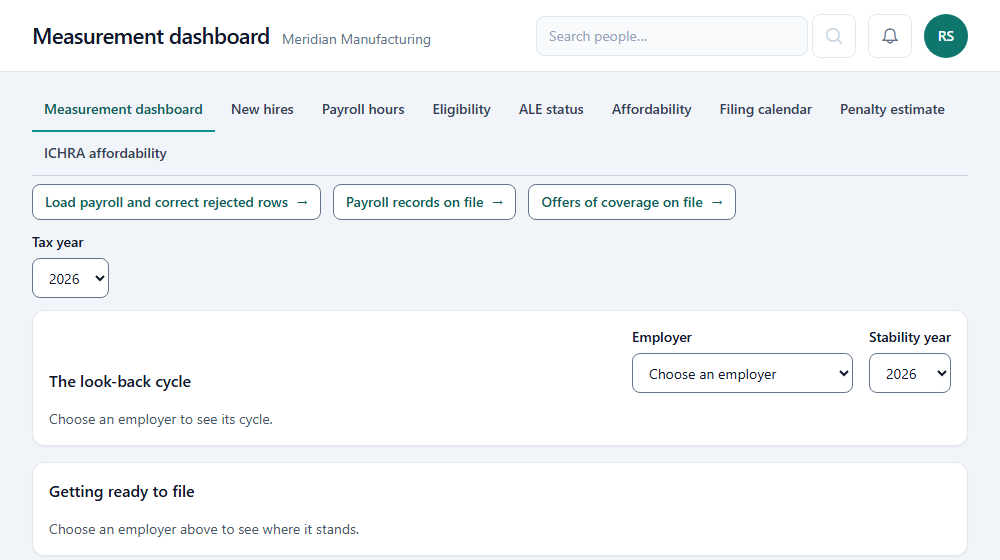Select the Eligibility tab
Image resolution: width=1000 pixels, height=560 pixels.
(462, 110)
